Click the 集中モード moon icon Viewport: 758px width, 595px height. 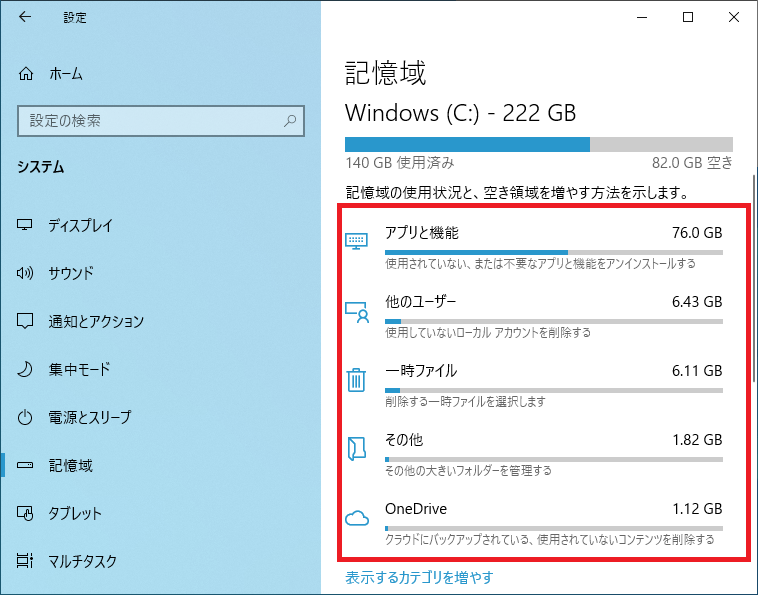[x=25, y=369]
